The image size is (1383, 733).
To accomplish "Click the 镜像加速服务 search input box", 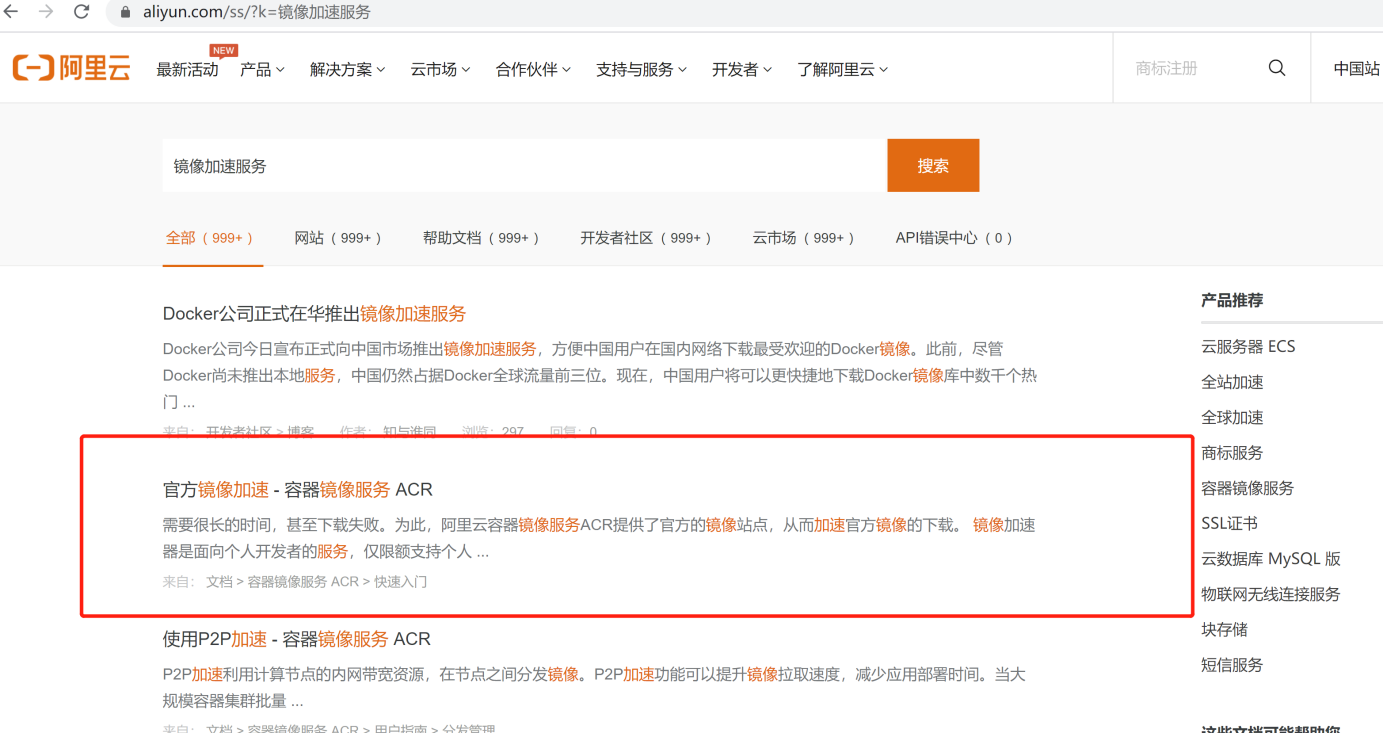I will pos(525,166).
